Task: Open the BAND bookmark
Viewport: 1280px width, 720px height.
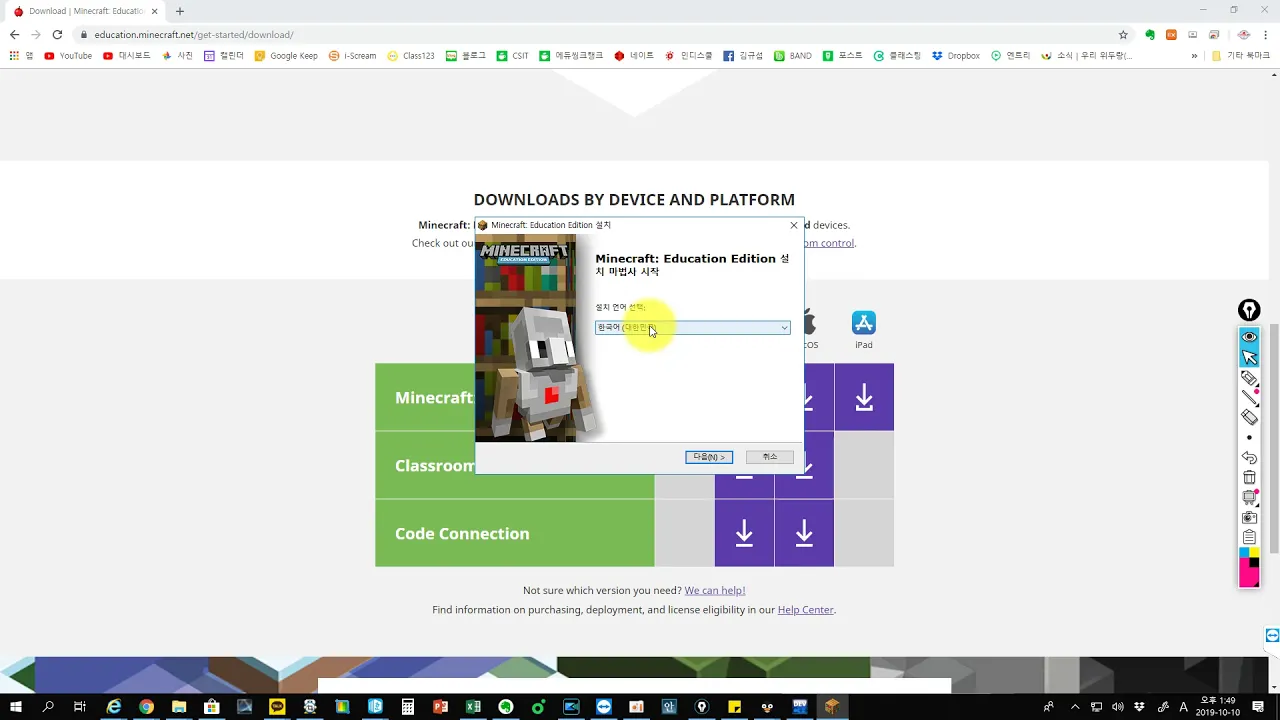Action: click(793, 56)
